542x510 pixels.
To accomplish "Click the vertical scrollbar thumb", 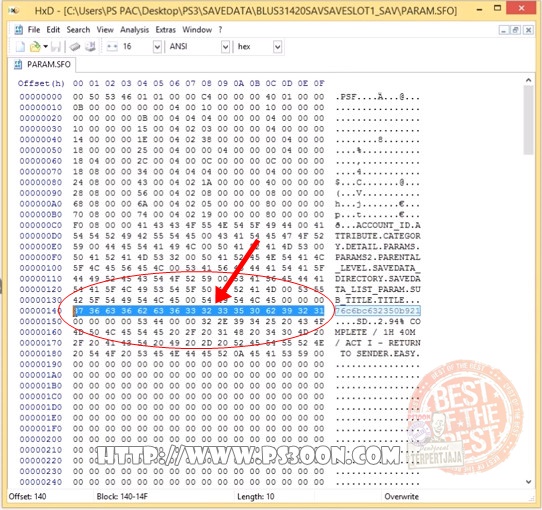I will pos(528,120).
